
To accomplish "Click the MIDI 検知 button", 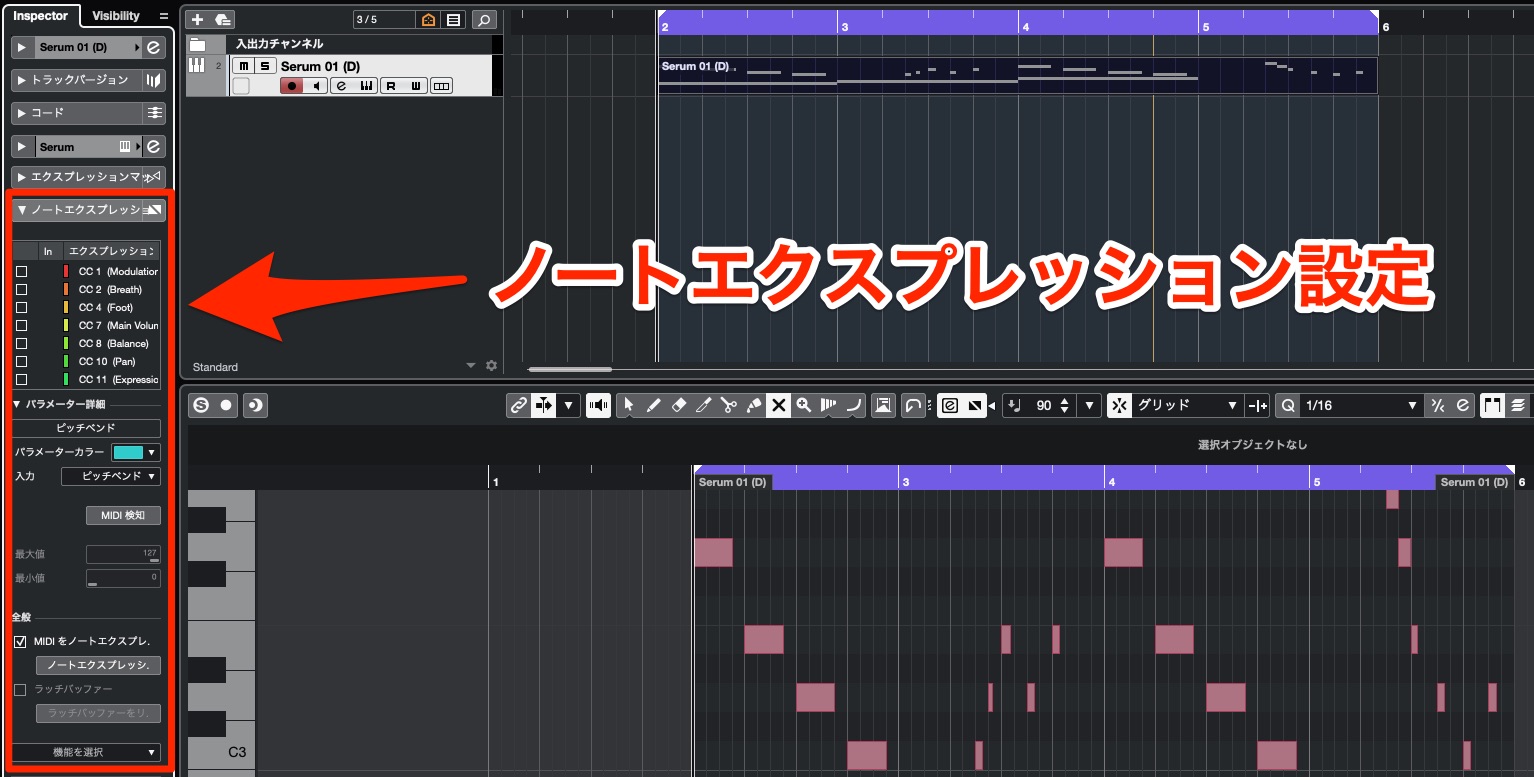I will click(x=124, y=515).
